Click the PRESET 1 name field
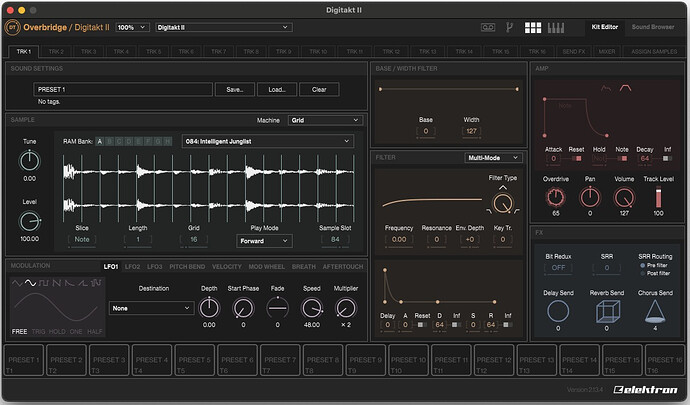Viewport: 690px width, 405px height. coord(123,89)
